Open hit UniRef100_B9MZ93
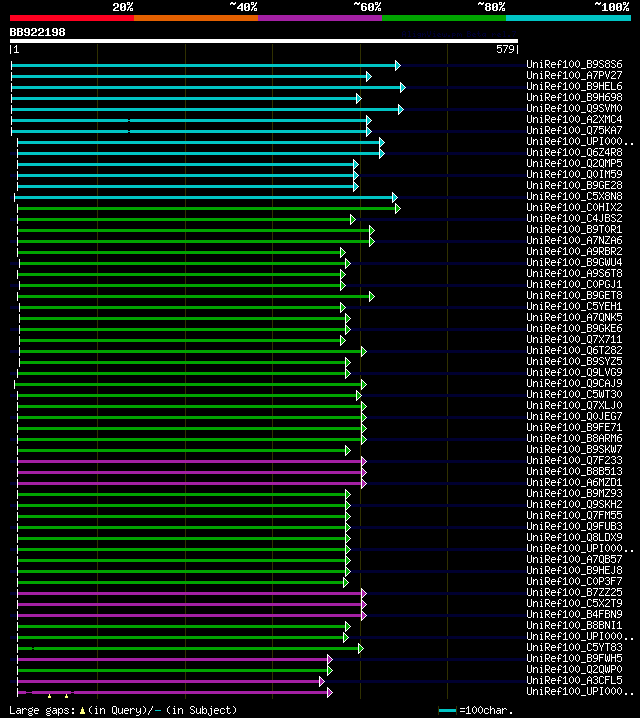The image size is (640, 718). [574, 493]
